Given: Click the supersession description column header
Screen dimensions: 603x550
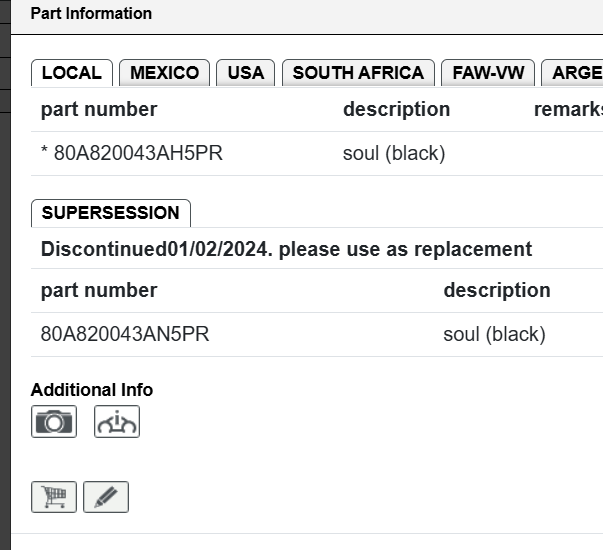Looking at the screenshot, I should (497, 290).
